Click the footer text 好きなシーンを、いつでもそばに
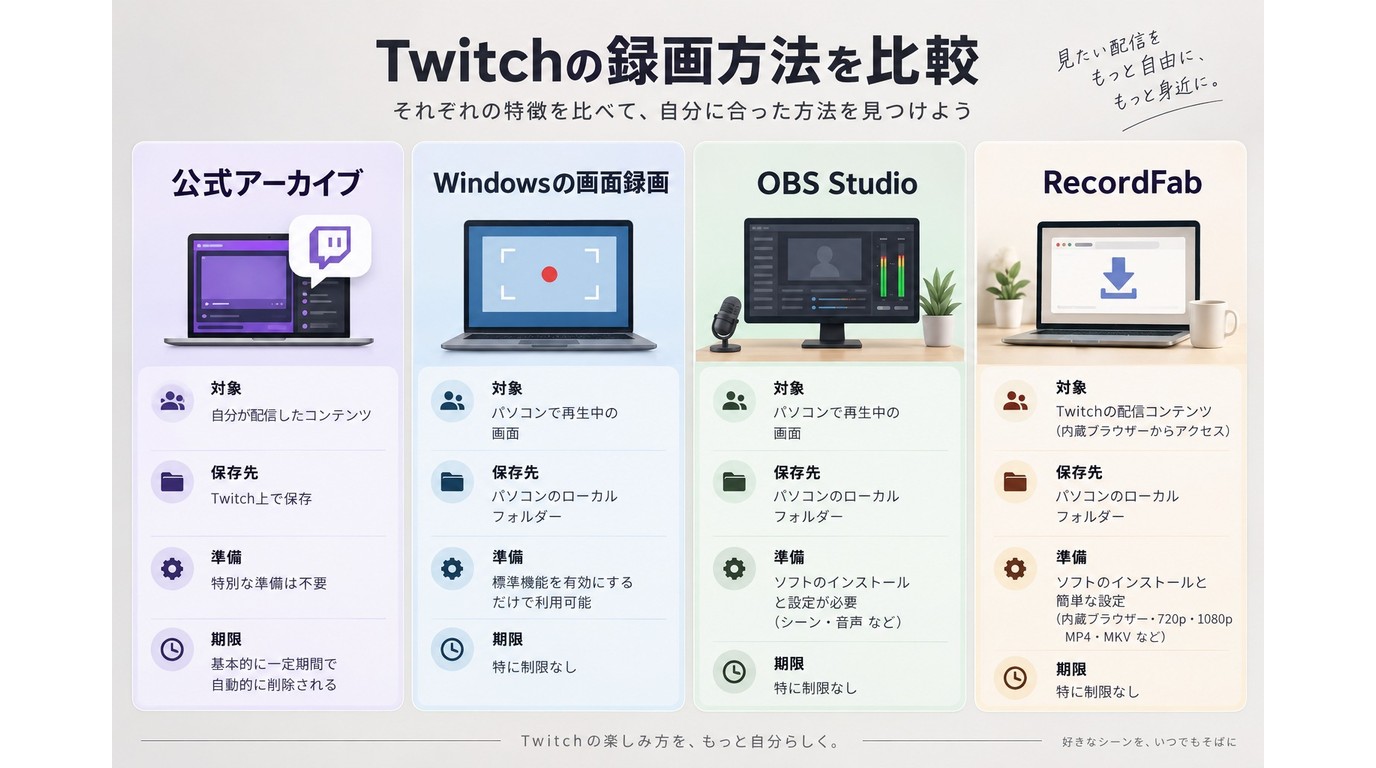 coord(1149,742)
